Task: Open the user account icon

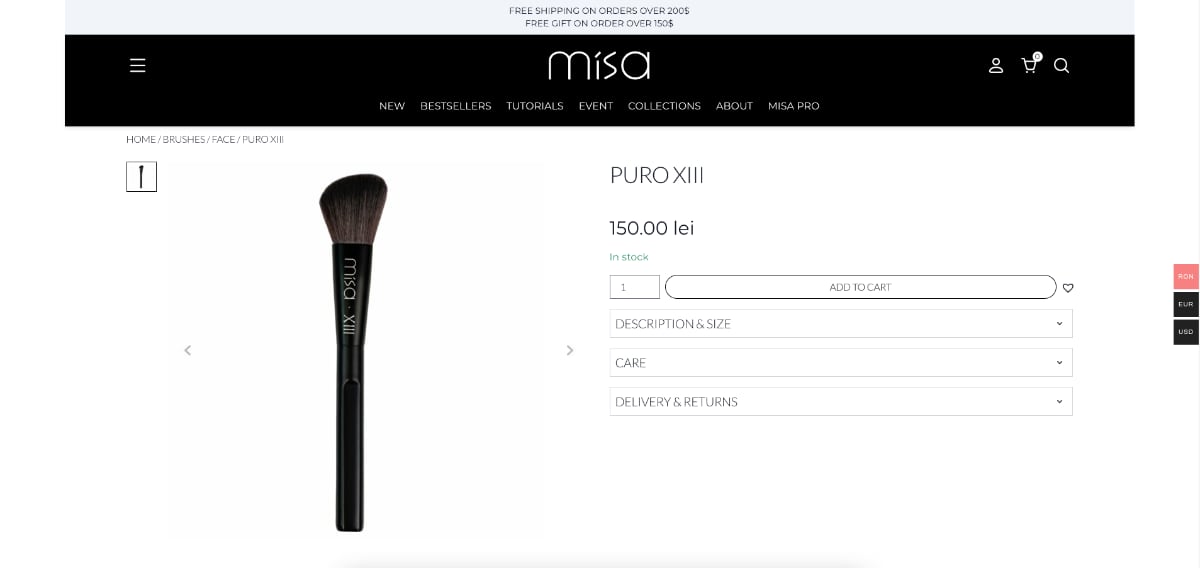Action: (996, 65)
